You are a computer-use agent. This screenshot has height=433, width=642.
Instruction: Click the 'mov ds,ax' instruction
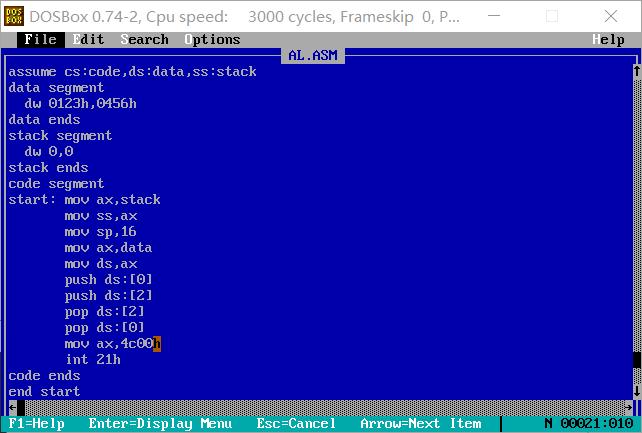coord(101,264)
